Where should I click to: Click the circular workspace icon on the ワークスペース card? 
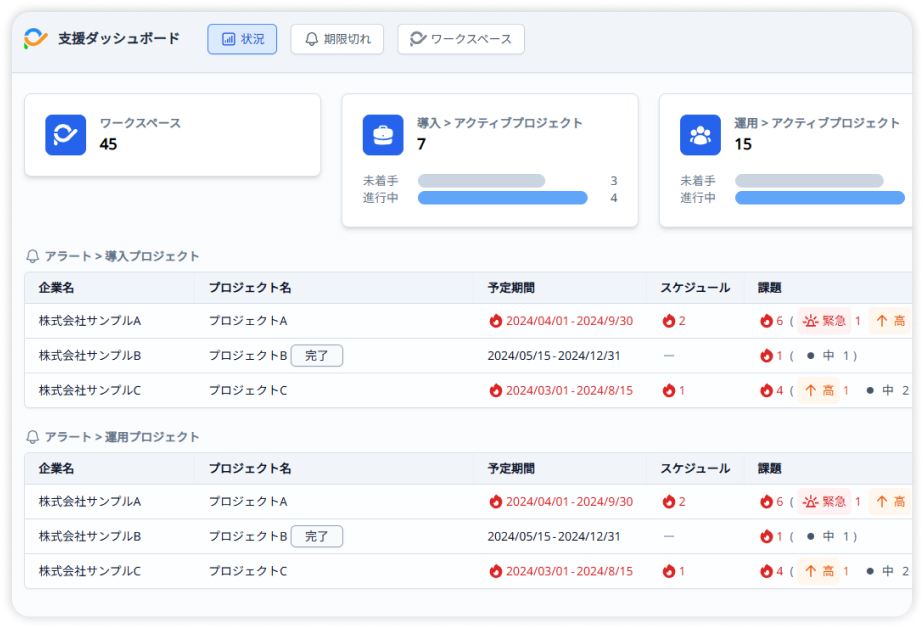point(64,135)
